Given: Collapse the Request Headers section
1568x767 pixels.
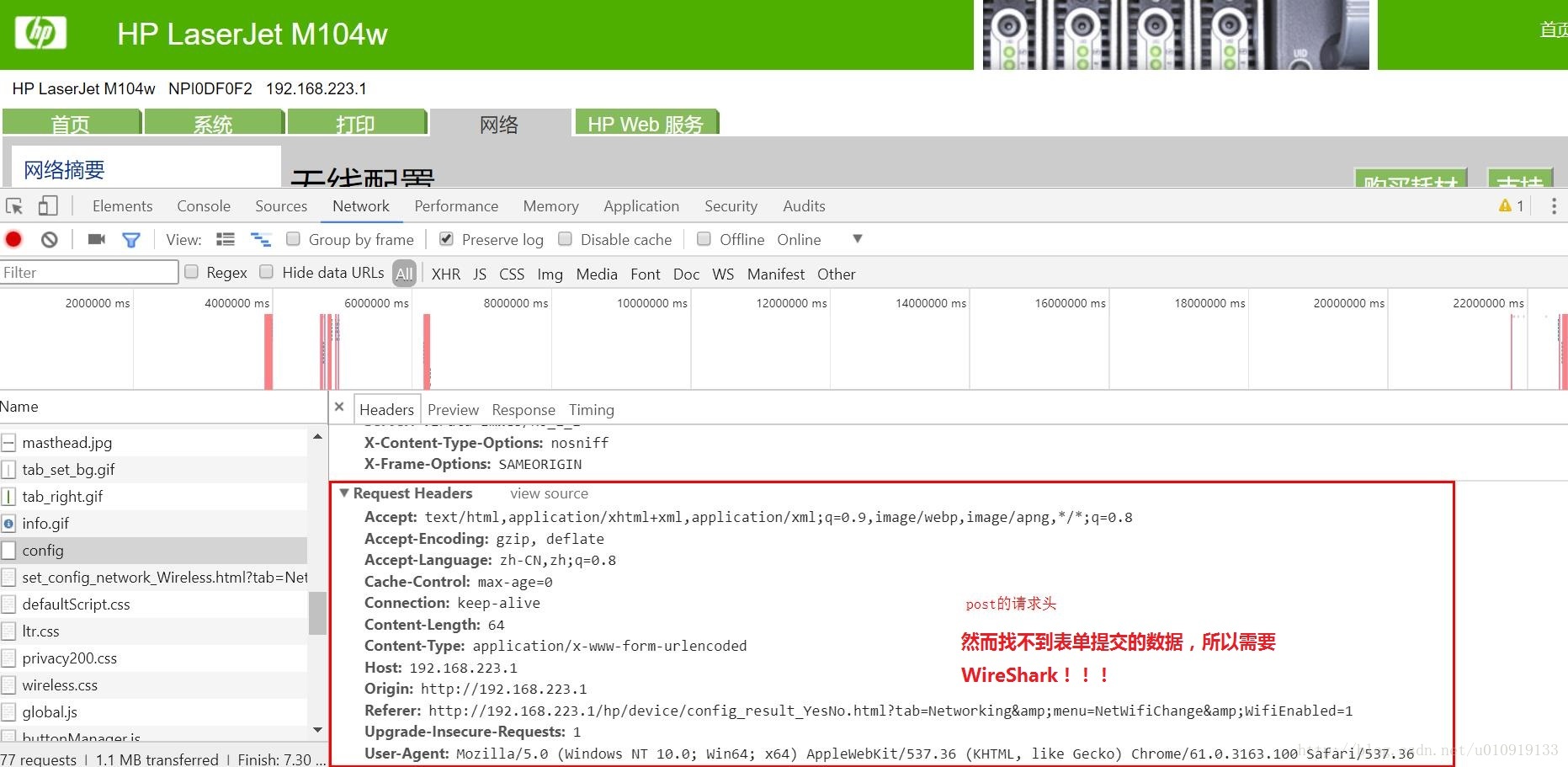Looking at the screenshot, I should point(343,493).
